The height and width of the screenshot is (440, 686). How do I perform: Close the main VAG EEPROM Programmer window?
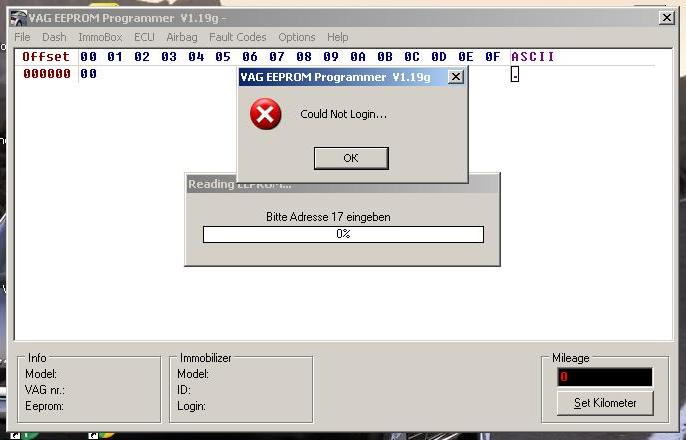666,17
